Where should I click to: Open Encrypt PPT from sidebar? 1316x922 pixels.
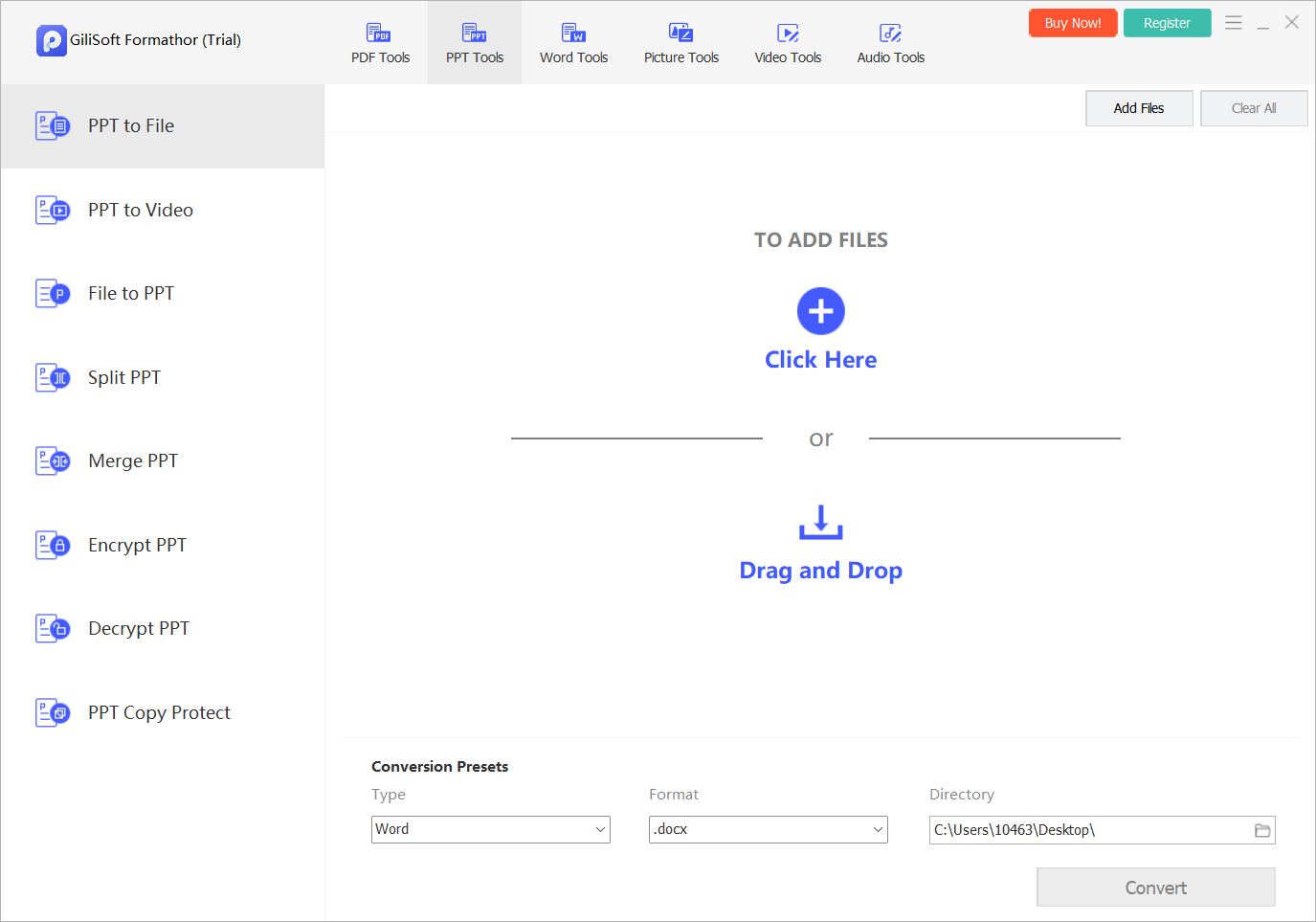pos(163,545)
